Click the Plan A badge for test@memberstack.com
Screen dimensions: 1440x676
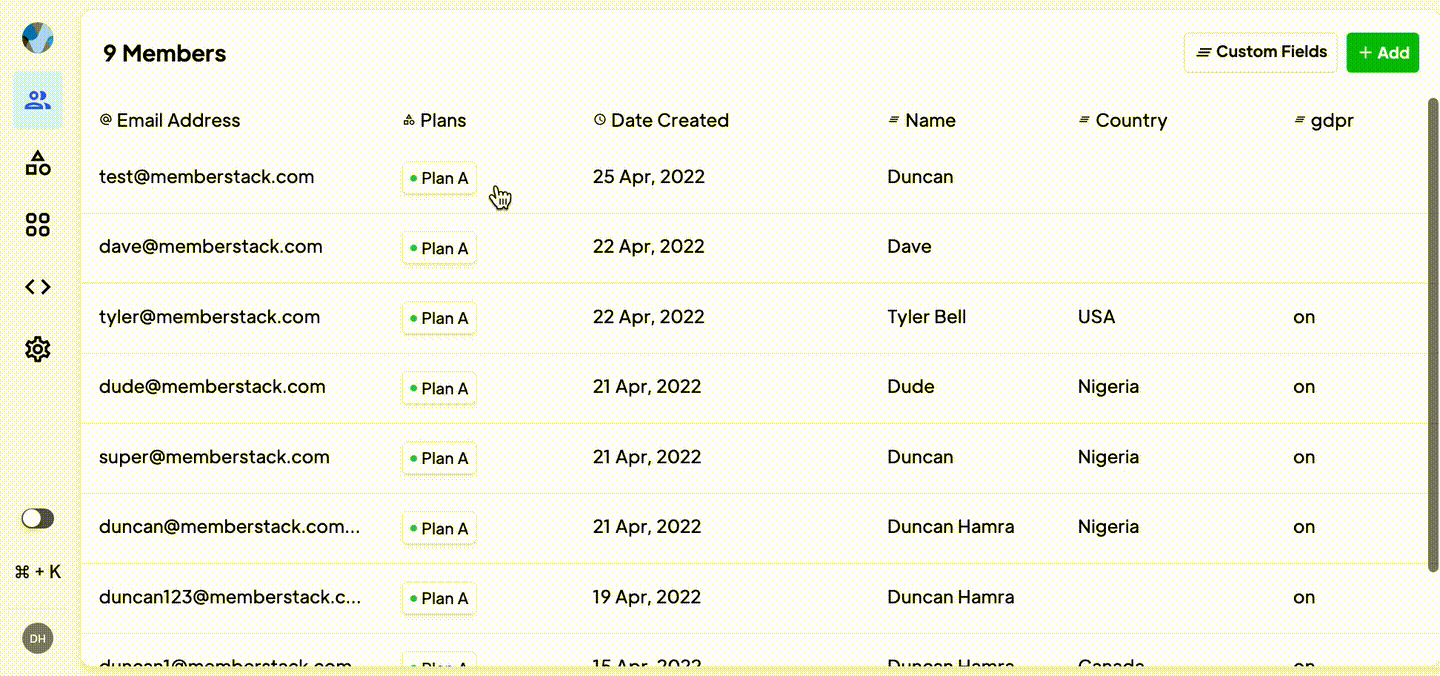[439, 178]
